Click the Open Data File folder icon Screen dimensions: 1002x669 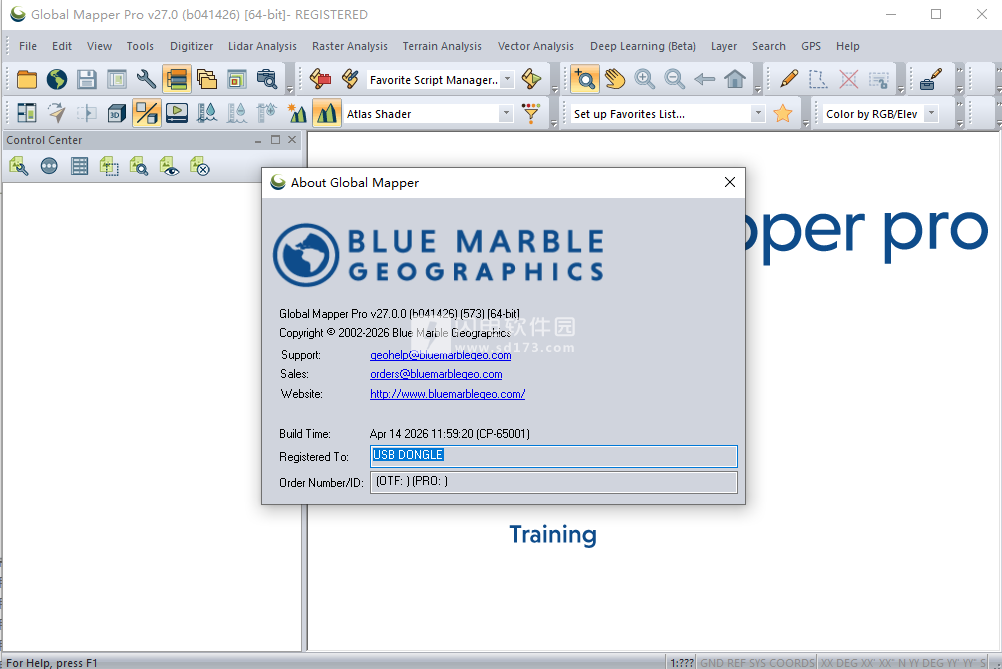tap(27, 79)
